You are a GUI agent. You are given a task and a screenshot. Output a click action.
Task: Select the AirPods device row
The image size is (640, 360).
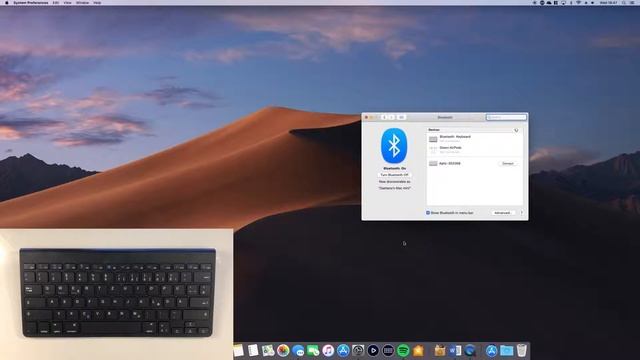pos(474,150)
